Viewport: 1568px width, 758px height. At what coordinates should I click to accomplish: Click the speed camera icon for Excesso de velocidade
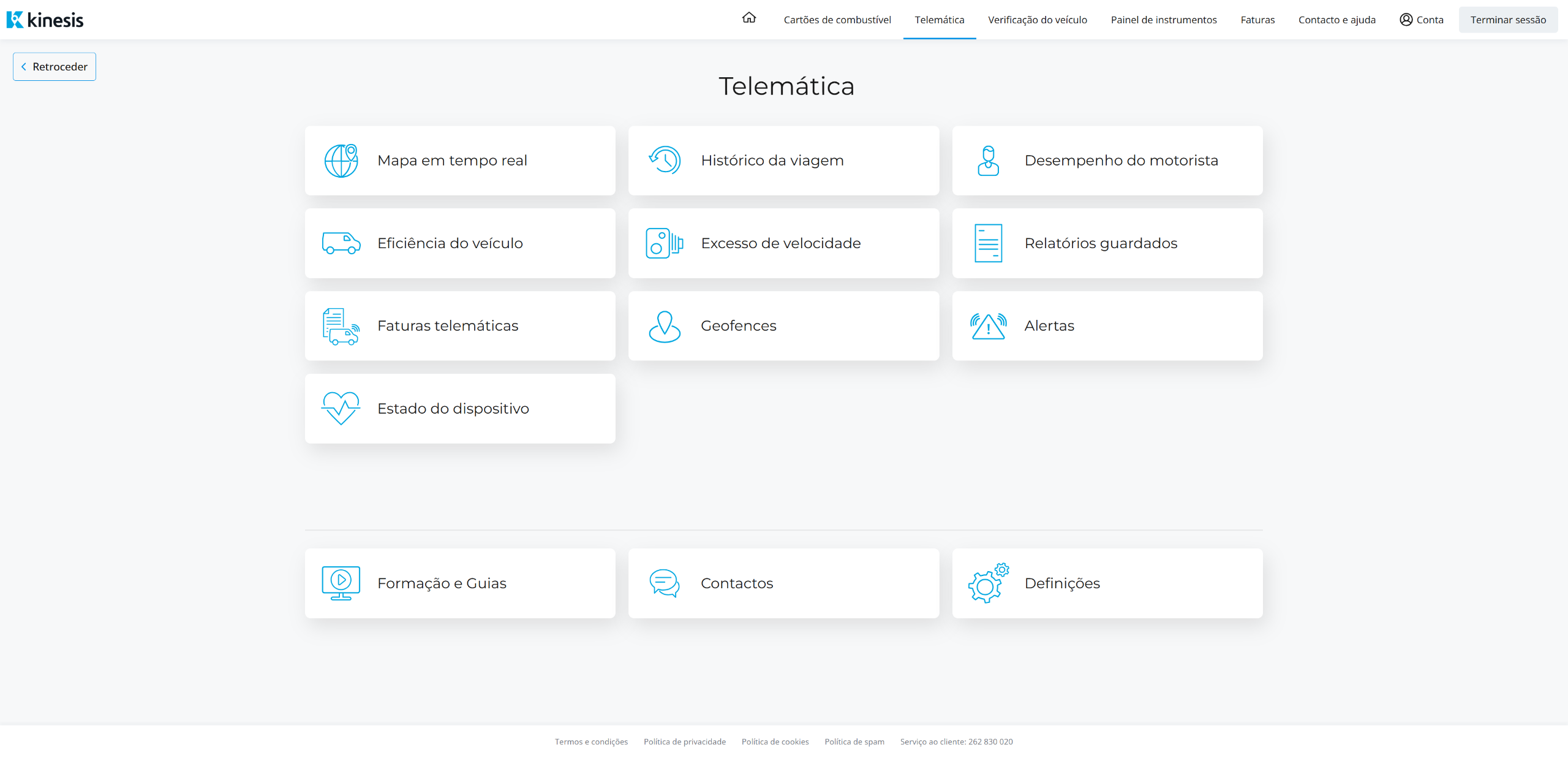pos(665,243)
